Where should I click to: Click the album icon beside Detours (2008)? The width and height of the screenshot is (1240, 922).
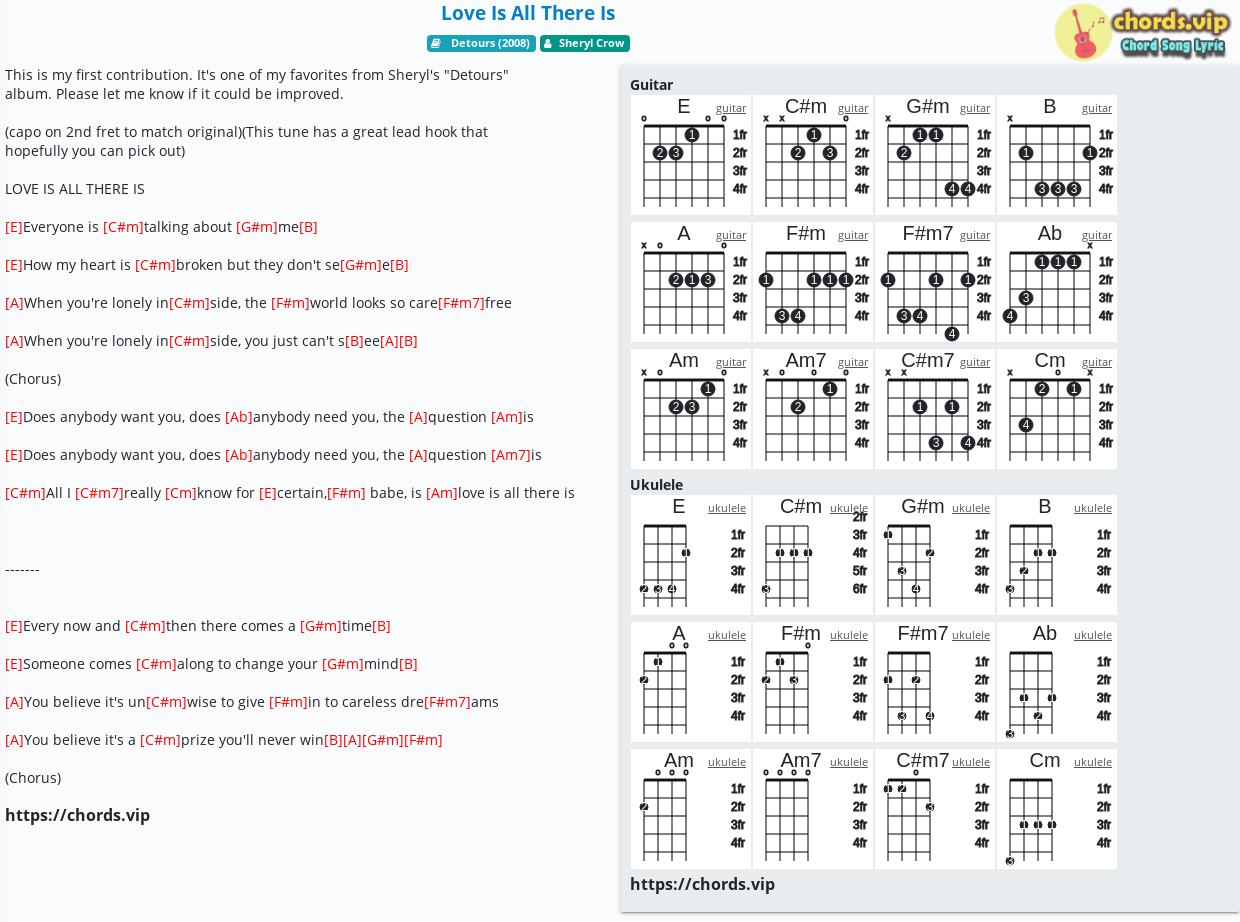(x=436, y=43)
